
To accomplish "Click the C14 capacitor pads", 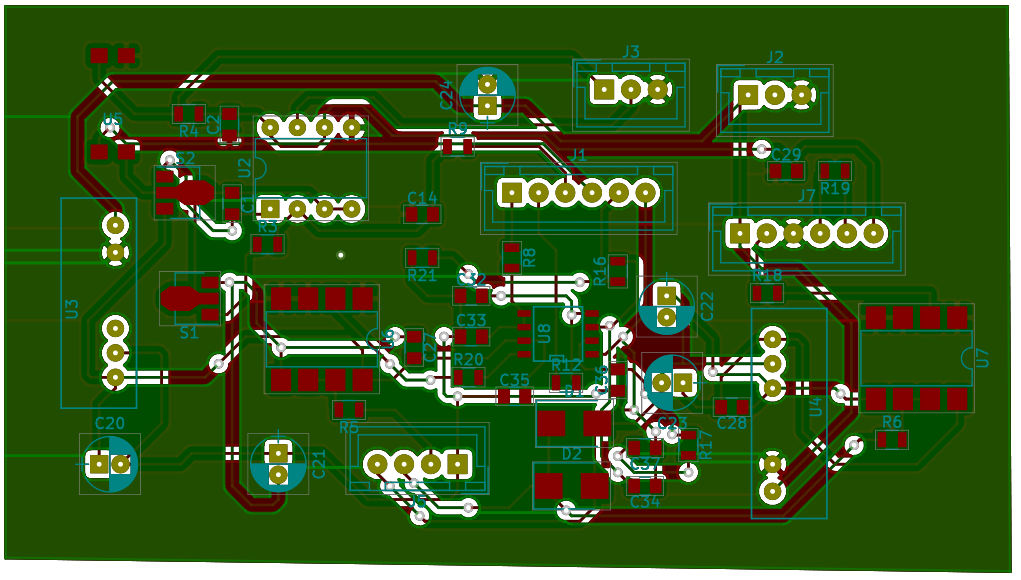I will (x=422, y=213).
